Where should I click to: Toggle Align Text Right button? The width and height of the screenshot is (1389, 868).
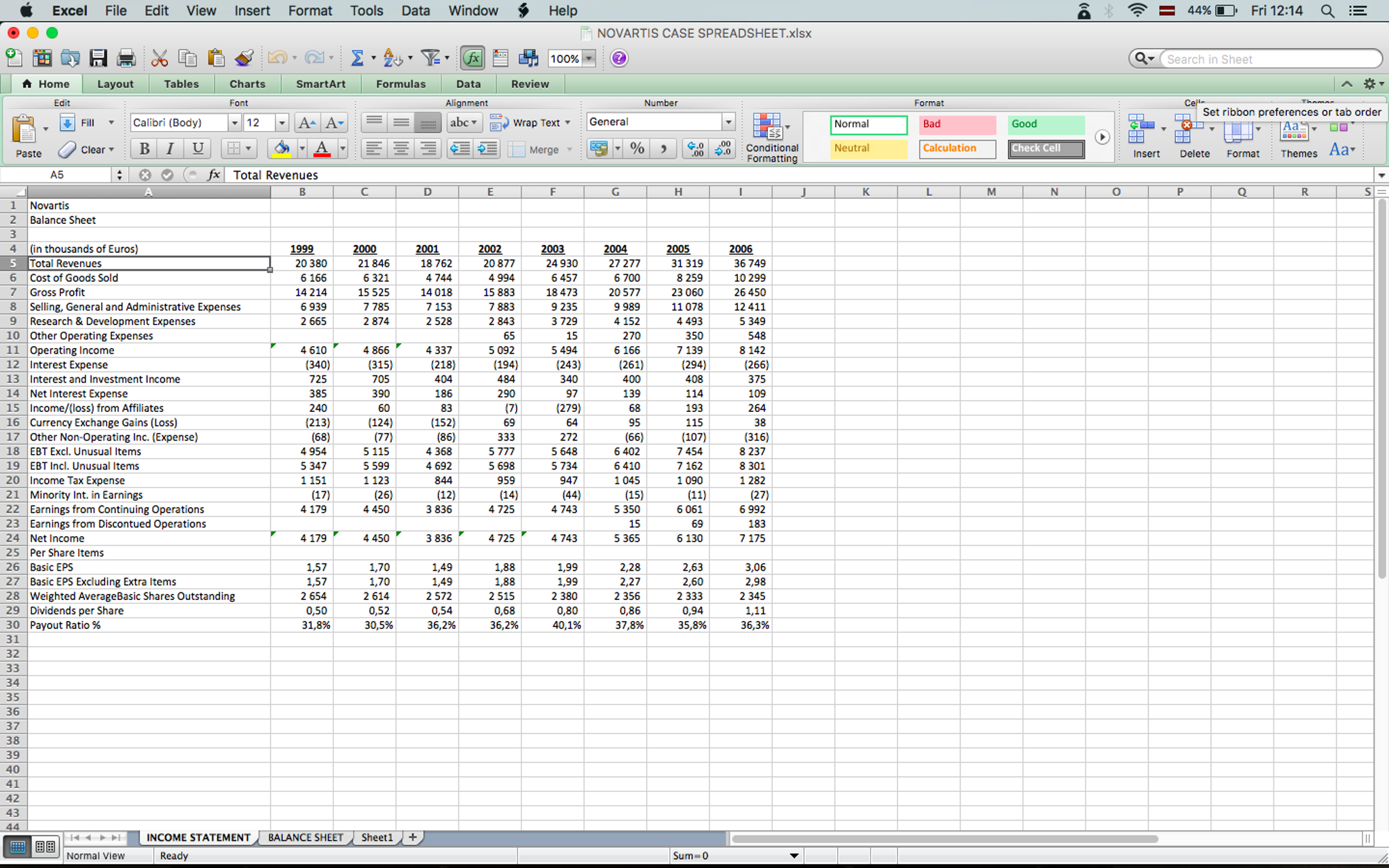(428, 149)
